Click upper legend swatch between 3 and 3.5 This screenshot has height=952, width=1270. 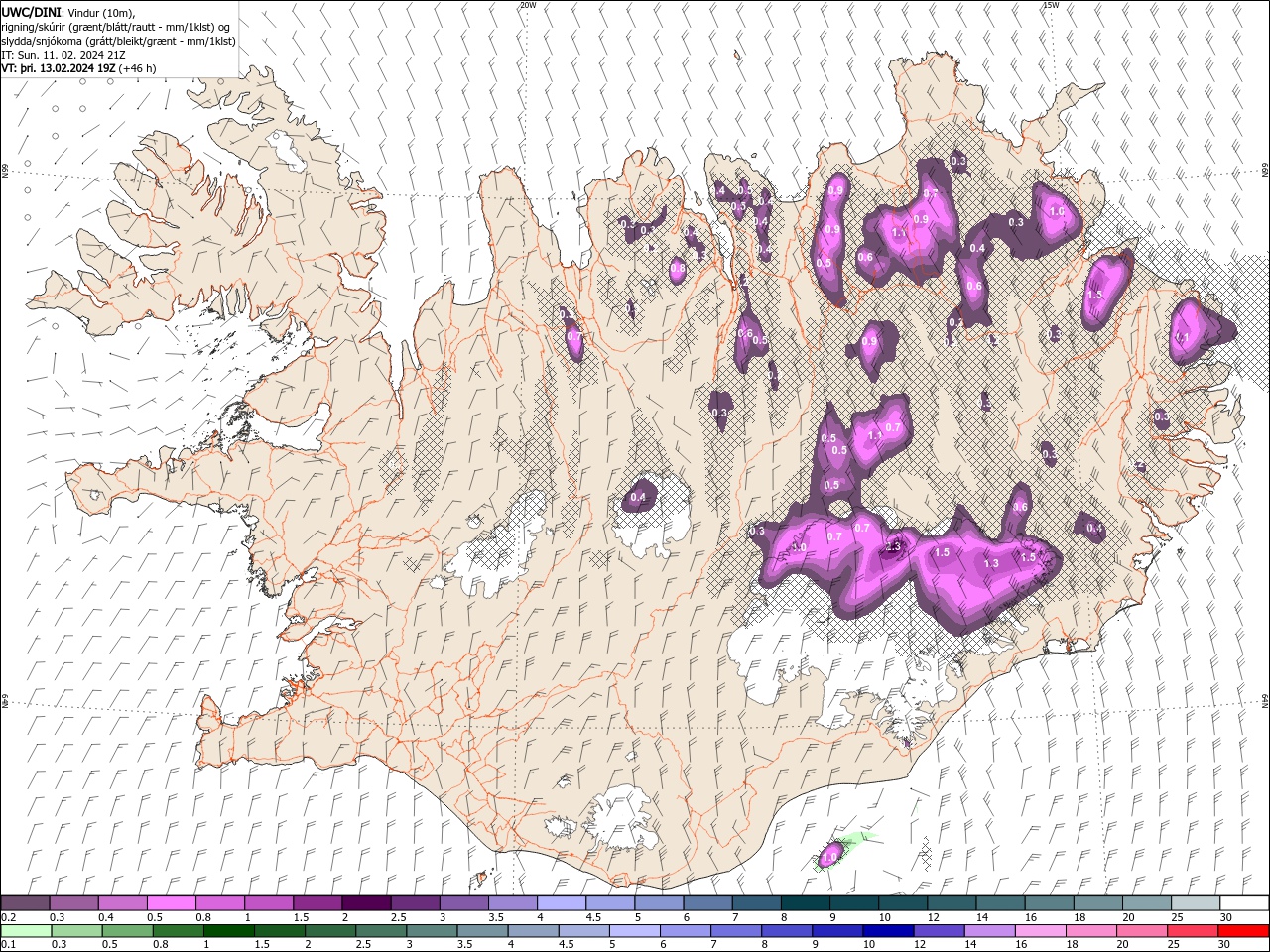coord(463,903)
